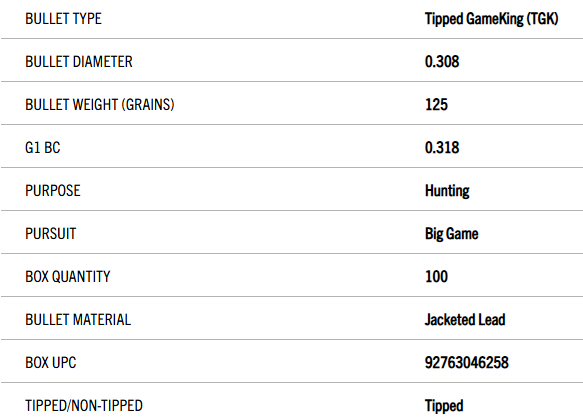The image size is (583, 419).
Task: Click the BOX QUANTITY label
Action: click(68, 277)
